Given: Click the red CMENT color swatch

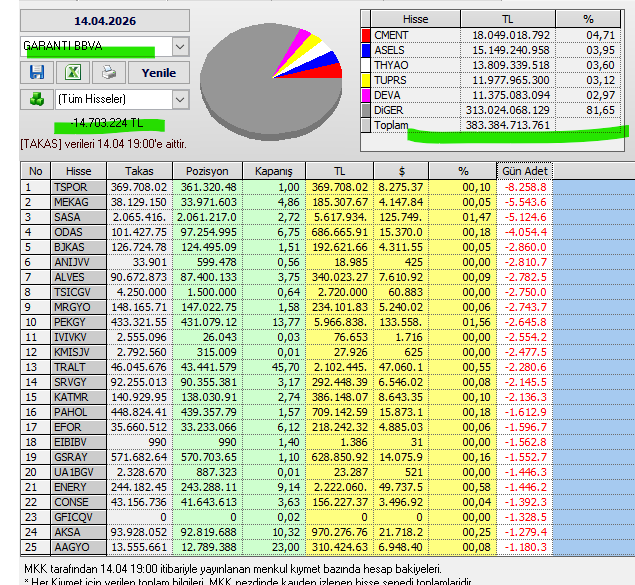Looking at the screenshot, I should point(366,35).
